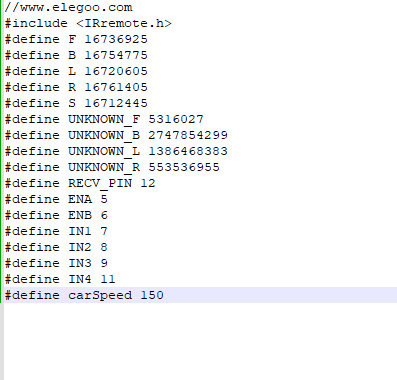
Task: Select the define L 16720605 line
Action: (76, 71)
